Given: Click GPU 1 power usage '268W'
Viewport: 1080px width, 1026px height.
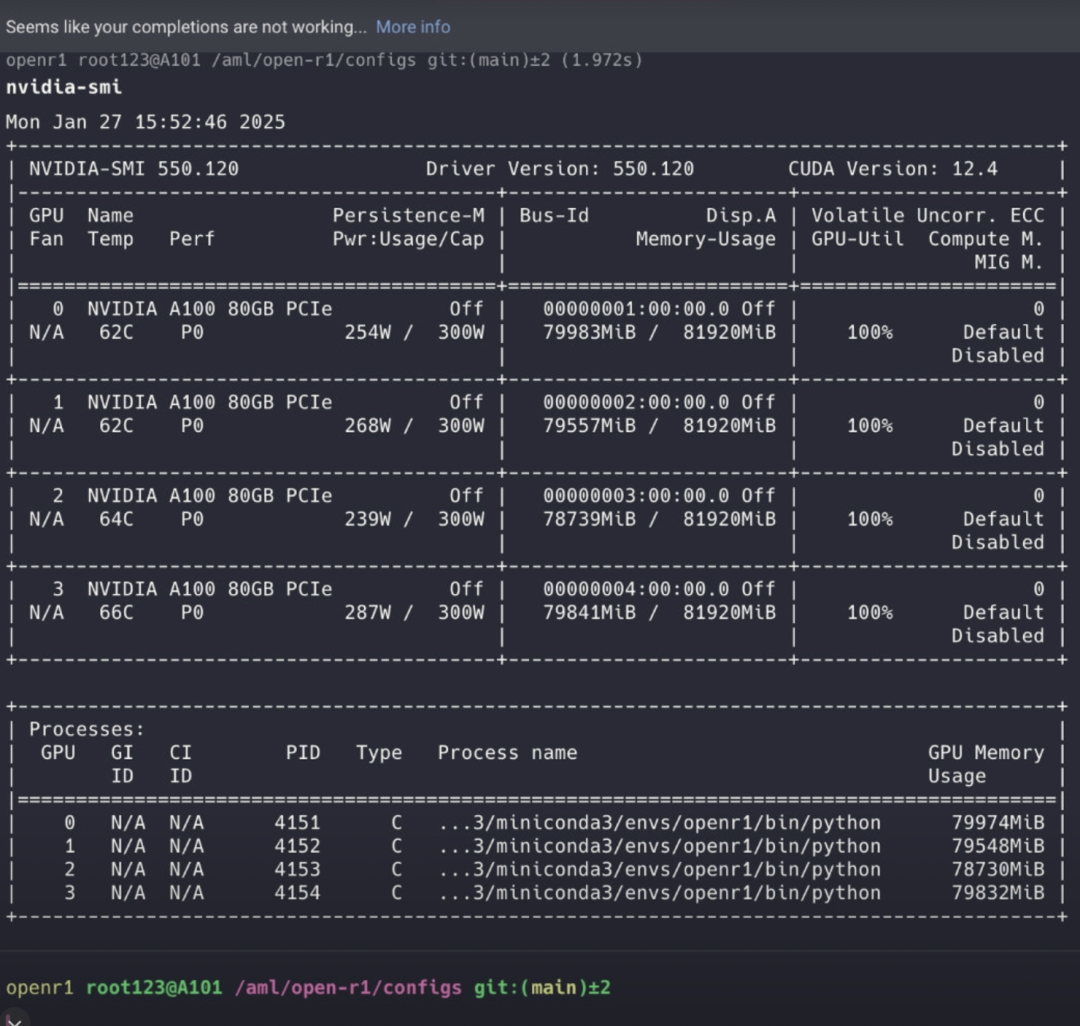Looking at the screenshot, I should (368, 426).
